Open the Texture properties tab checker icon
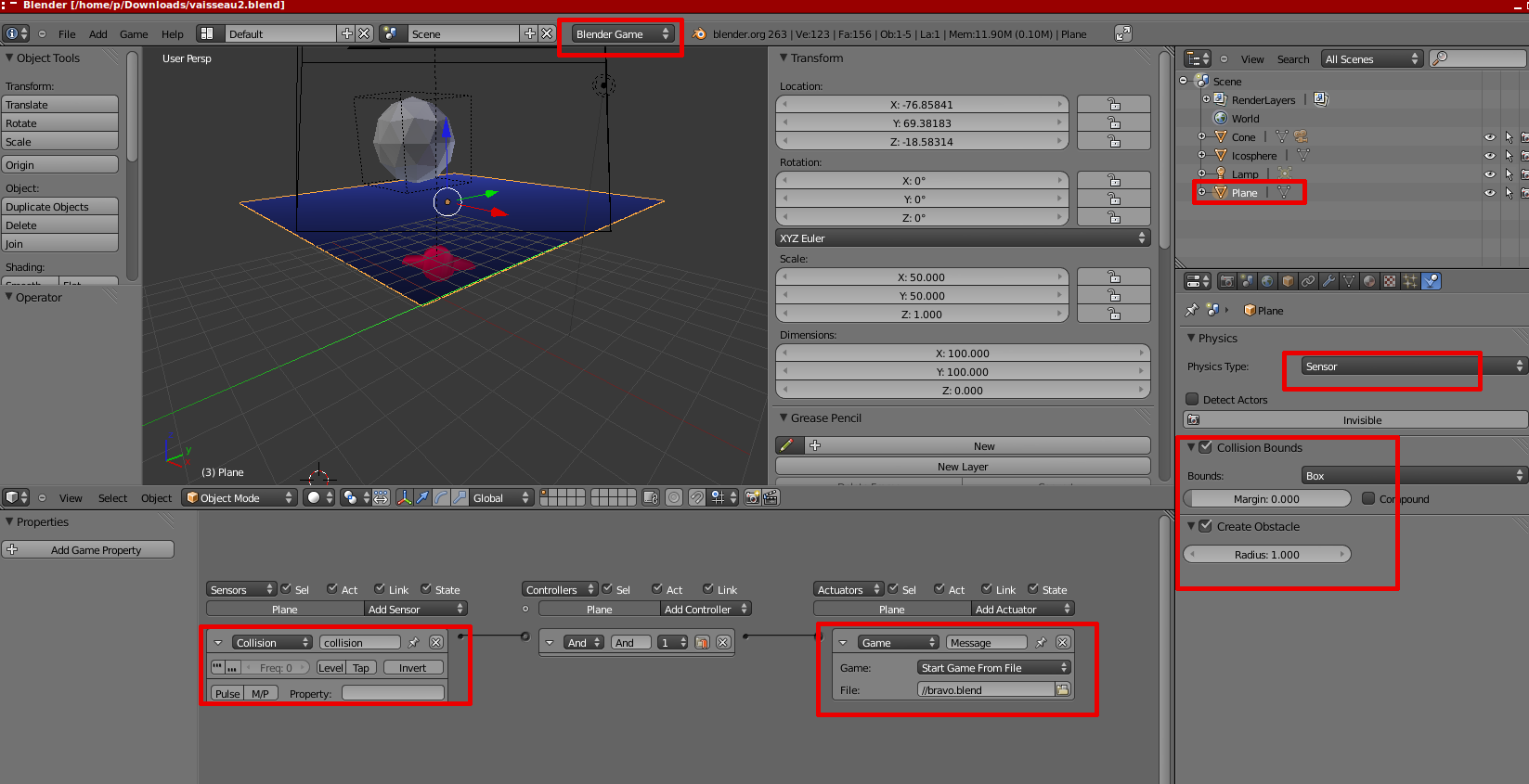Image resolution: width=1529 pixels, height=784 pixels. [x=1390, y=281]
